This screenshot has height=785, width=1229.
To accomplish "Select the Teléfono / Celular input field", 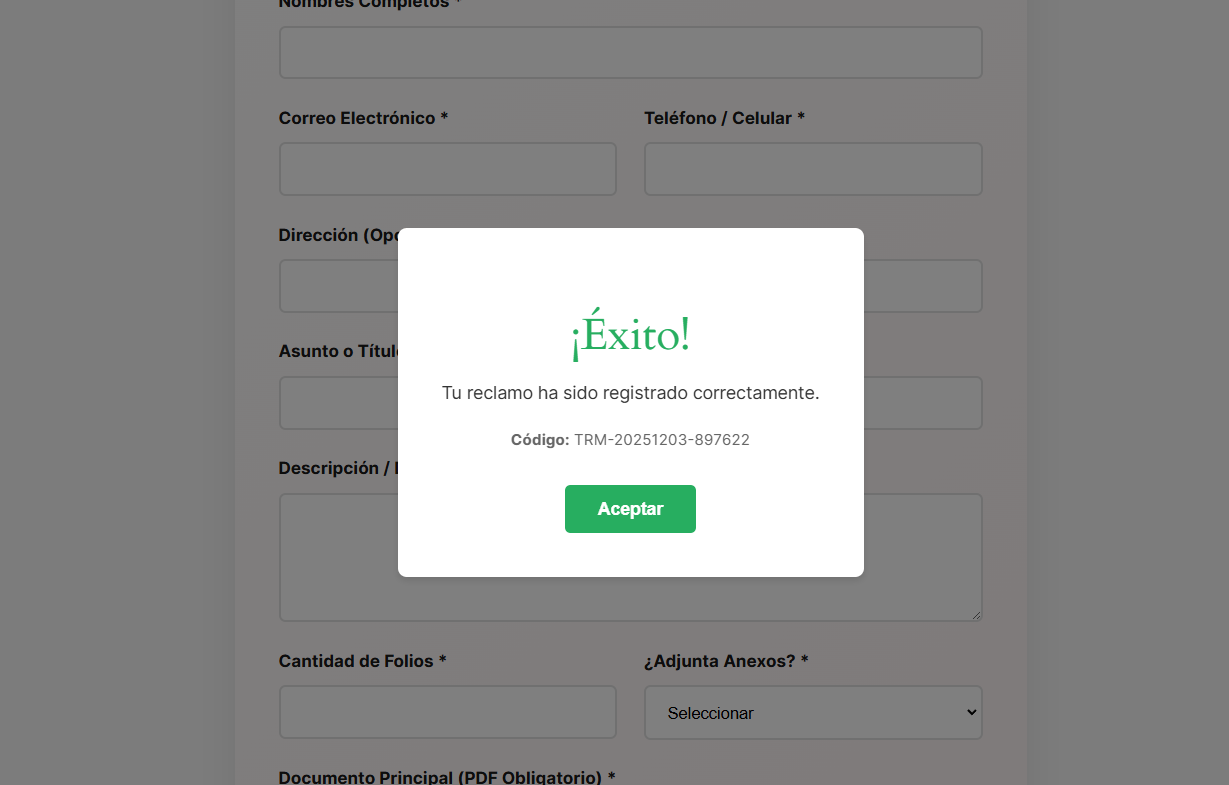I will 812,169.
